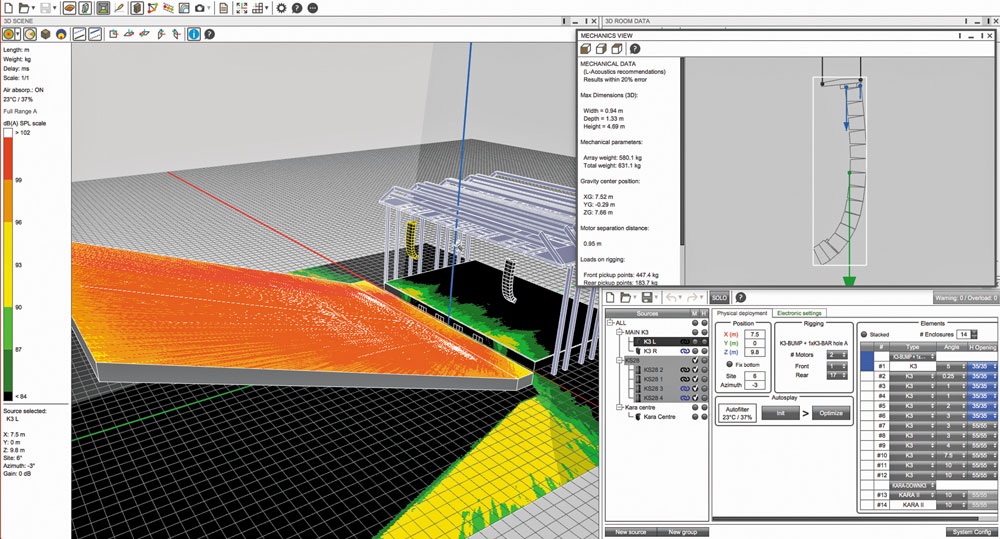
Task: Toggle the Stacked option
Action: pos(865,335)
